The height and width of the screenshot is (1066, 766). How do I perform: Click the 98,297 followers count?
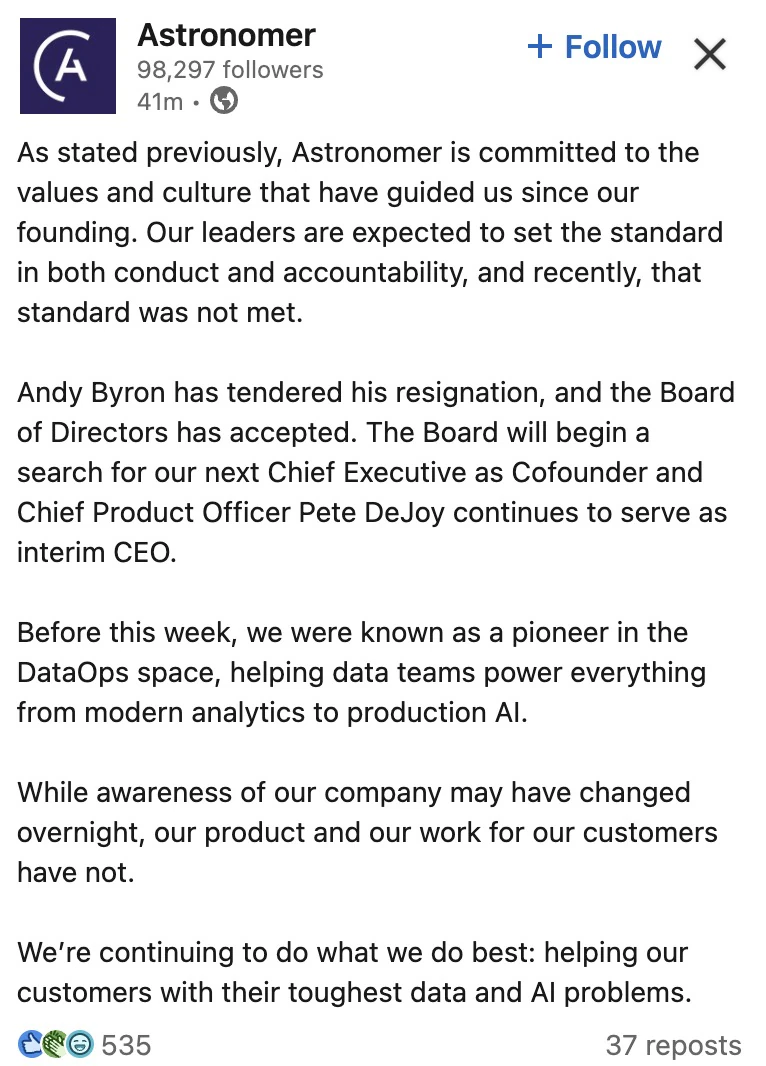pos(230,70)
